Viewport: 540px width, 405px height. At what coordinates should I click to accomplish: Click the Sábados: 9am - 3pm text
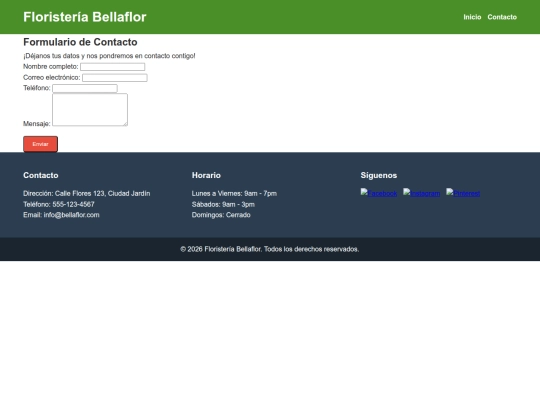pos(223,204)
